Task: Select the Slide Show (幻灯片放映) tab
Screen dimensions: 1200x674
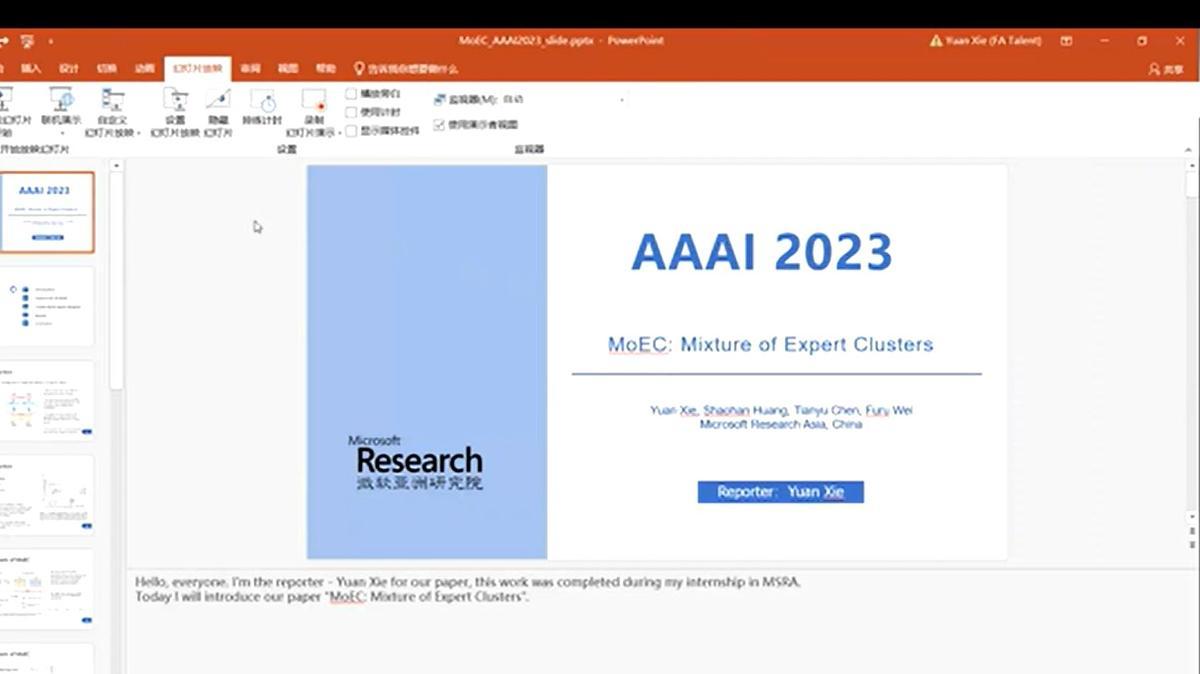Action: pos(197,69)
